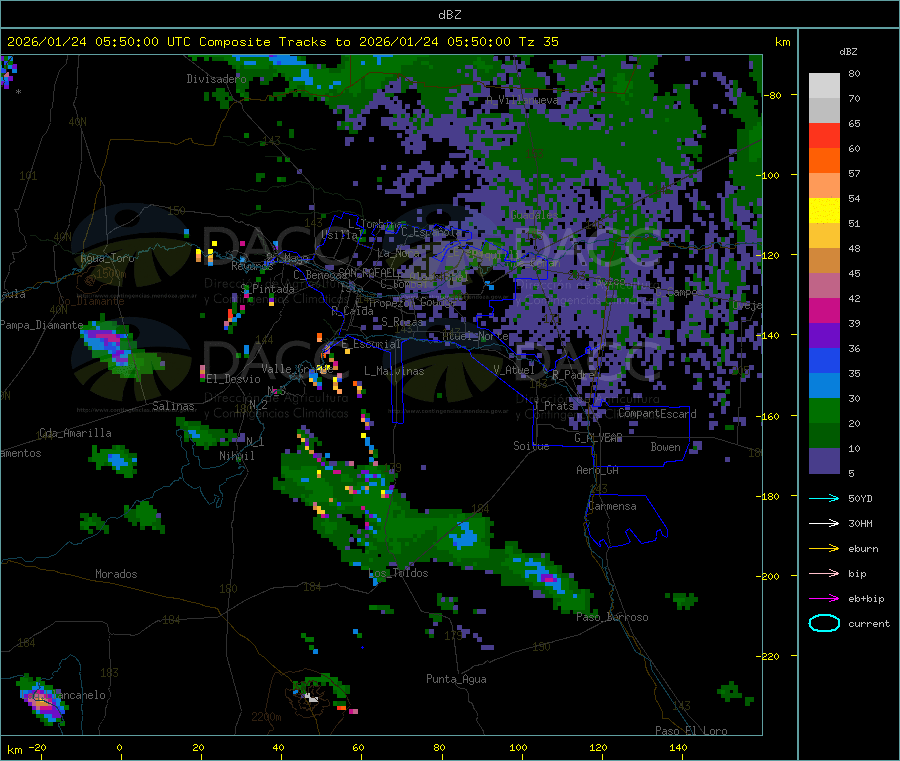Click the 'current' legend label

[868, 623]
